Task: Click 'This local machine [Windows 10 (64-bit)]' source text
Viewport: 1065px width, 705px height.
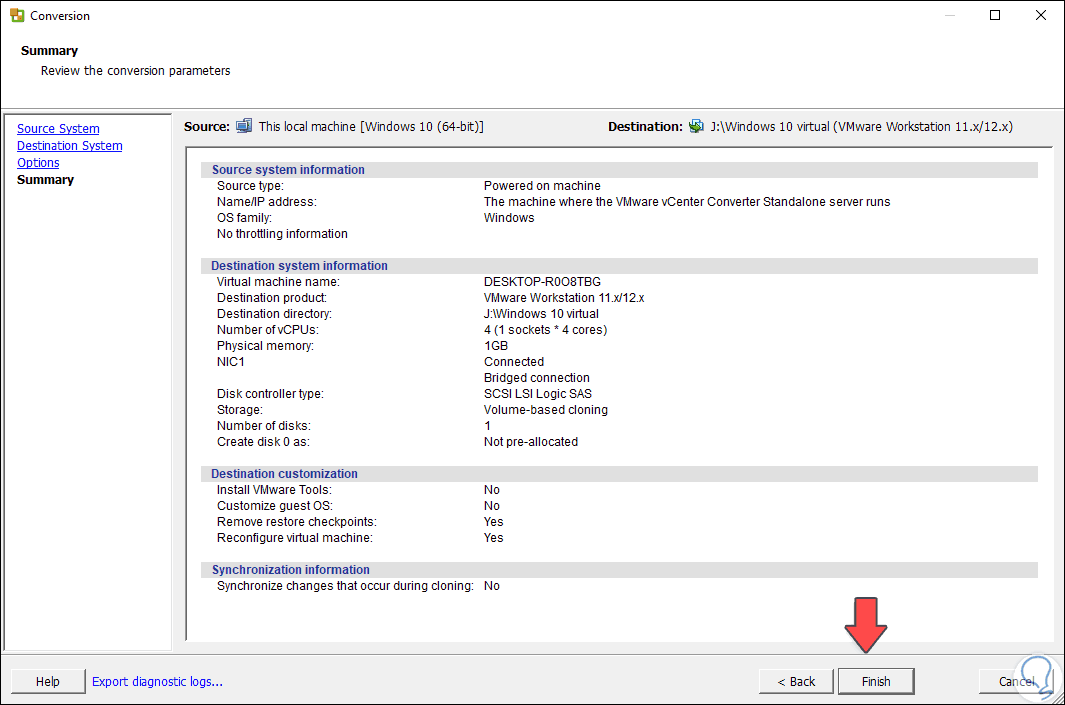Action: (x=371, y=126)
